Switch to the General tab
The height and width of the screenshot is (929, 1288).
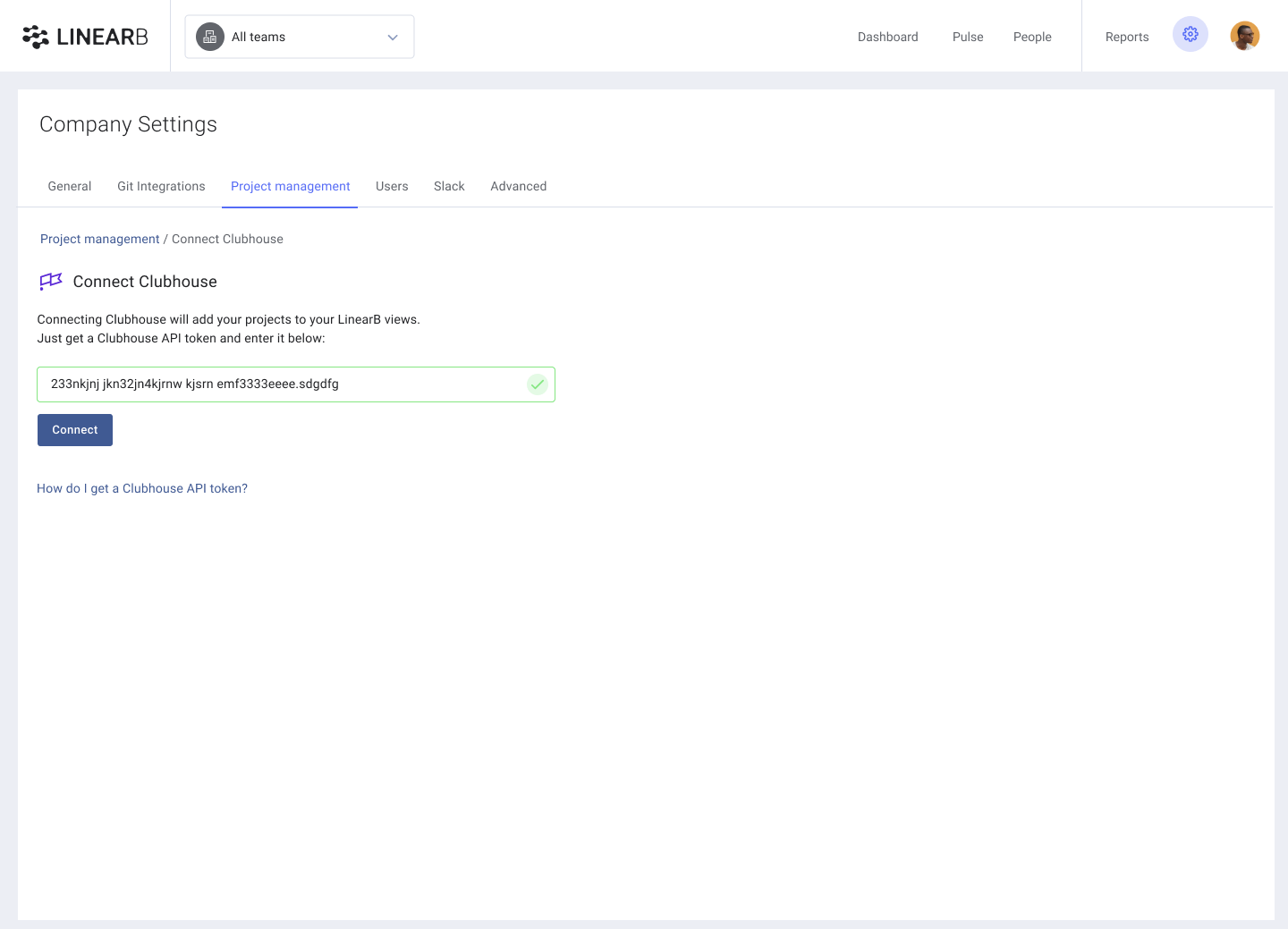(70, 186)
